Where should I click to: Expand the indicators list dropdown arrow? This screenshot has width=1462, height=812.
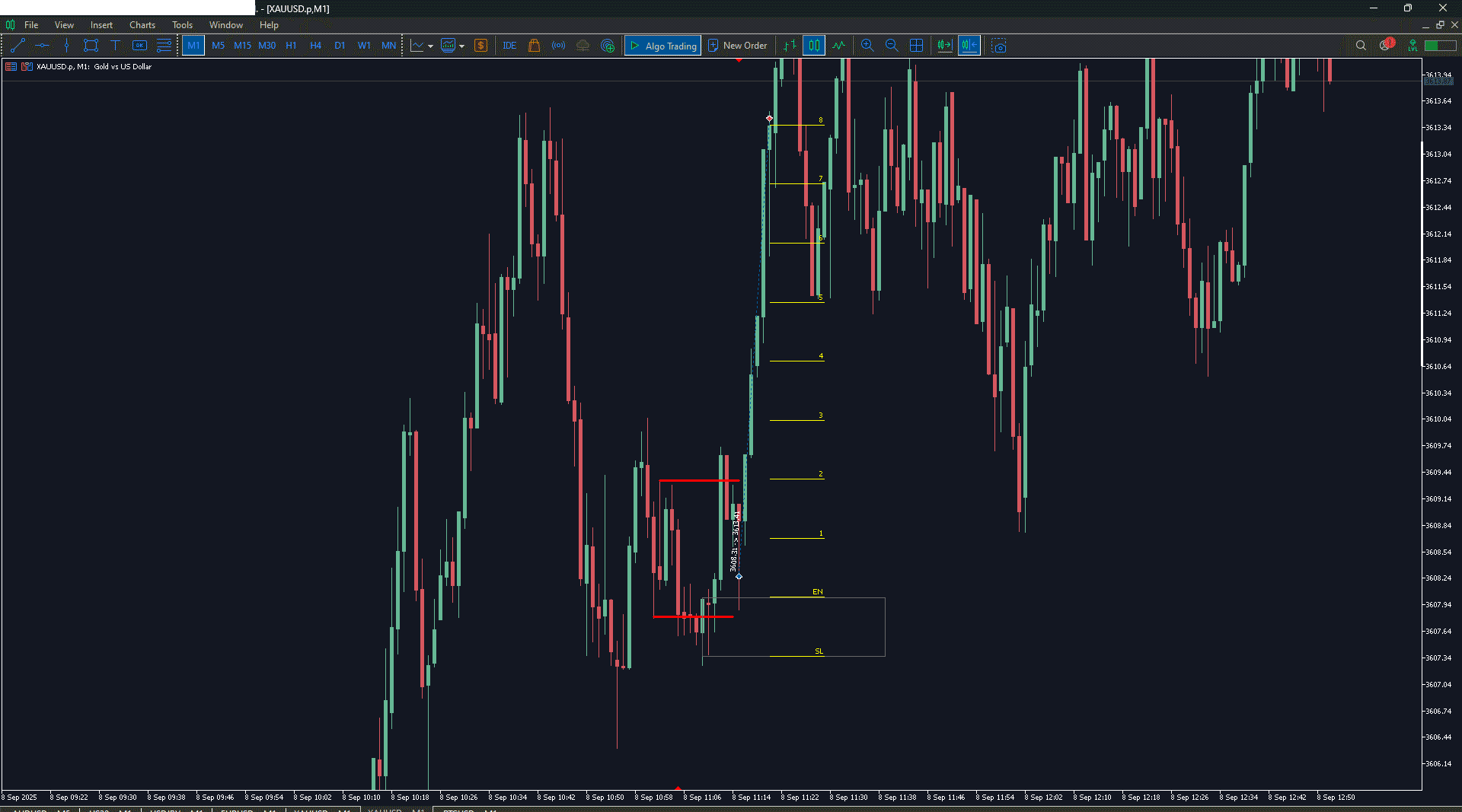(462, 46)
